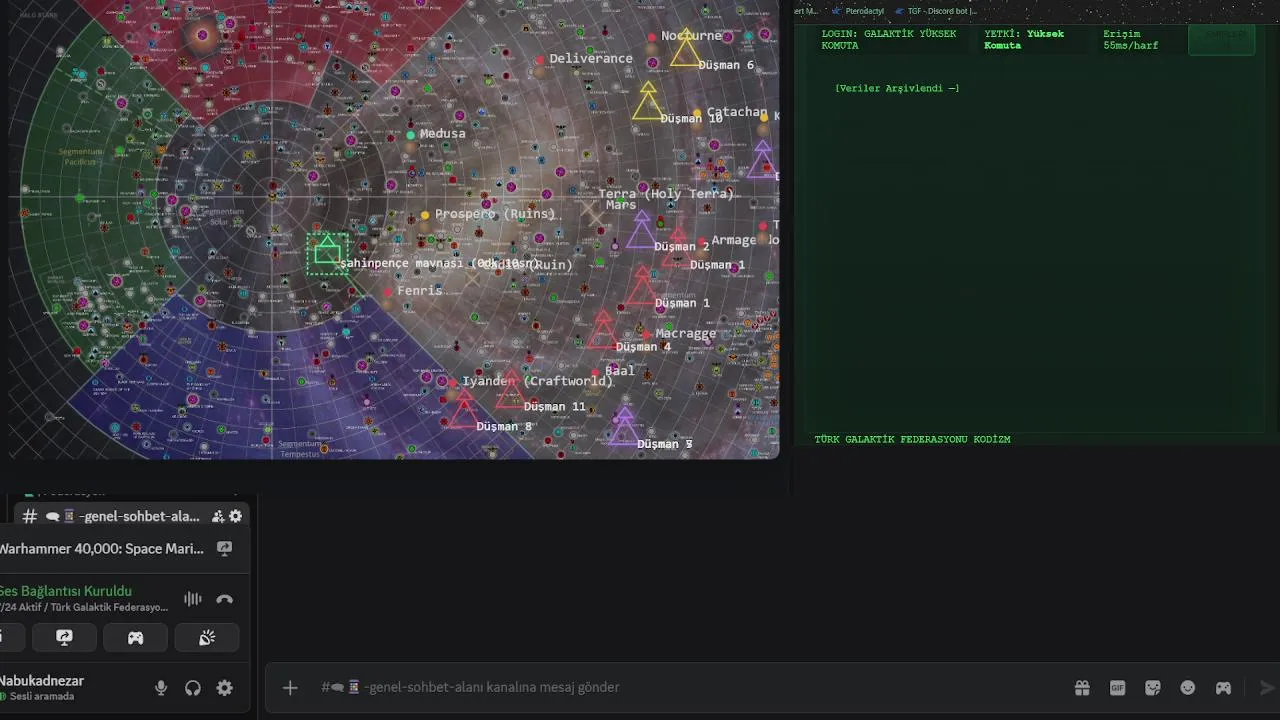This screenshot has height=720, width=1280.
Task: Click the Iyanden (Craftworld) dot
Action: (x=453, y=382)
